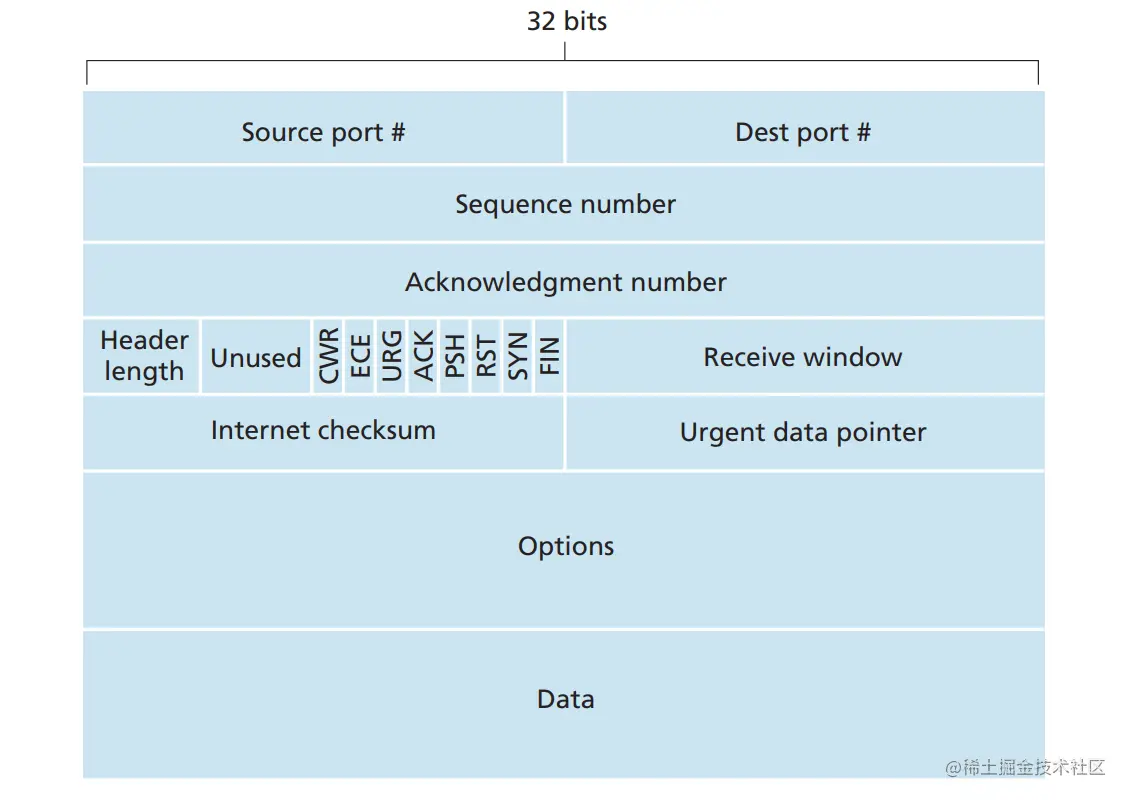
Task: Select the RST flag bit
Action: tap(486, 356)
